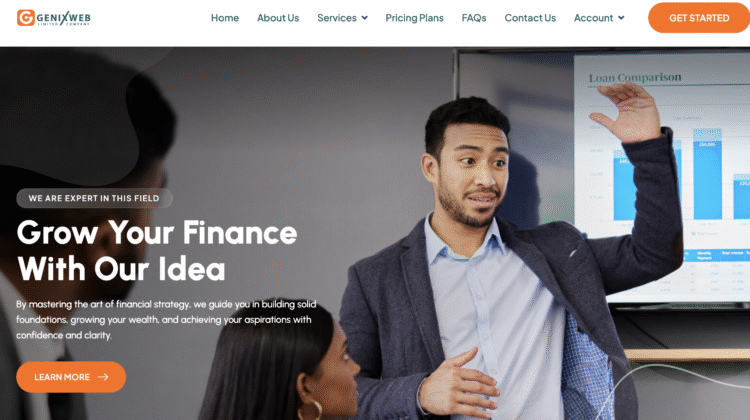Click the 'Loan Comparison' title text

click(x=635, y=77)
